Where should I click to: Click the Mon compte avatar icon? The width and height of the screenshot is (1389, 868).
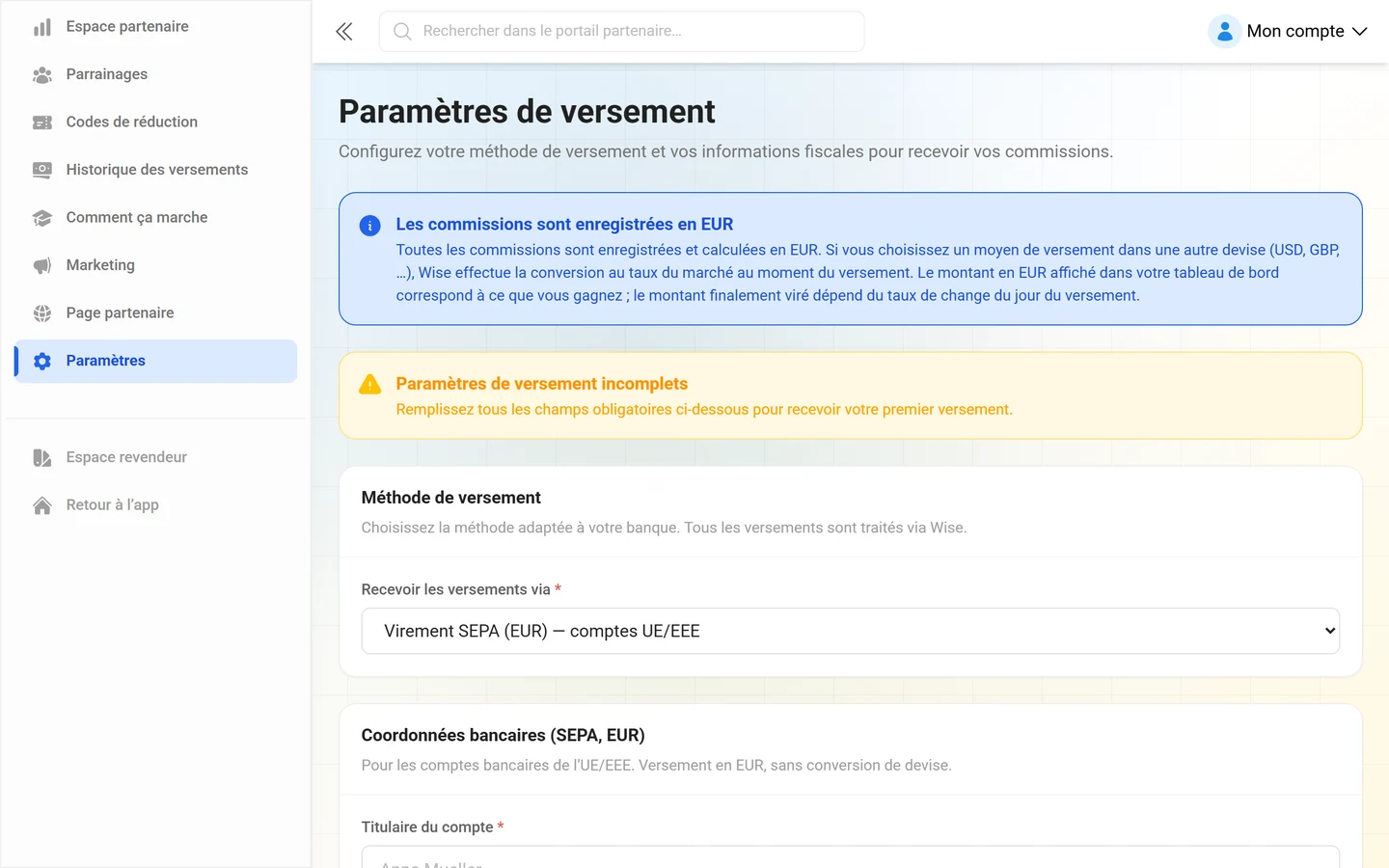click(x=1224, y=32)
